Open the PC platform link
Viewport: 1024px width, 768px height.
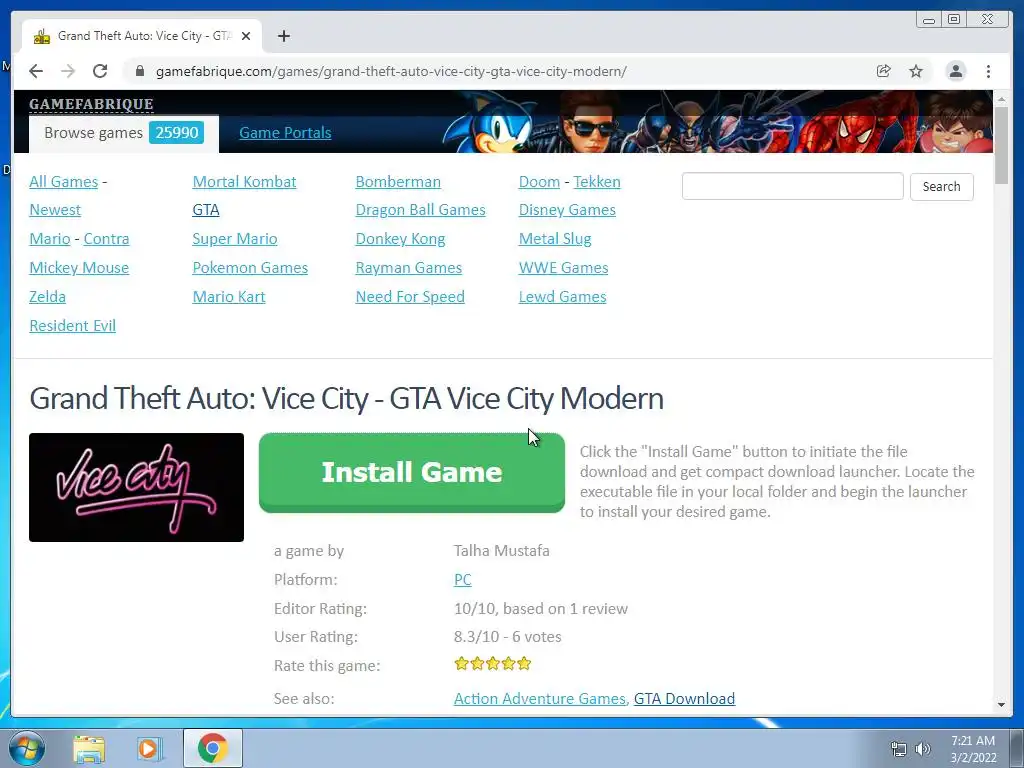point(462,579)
